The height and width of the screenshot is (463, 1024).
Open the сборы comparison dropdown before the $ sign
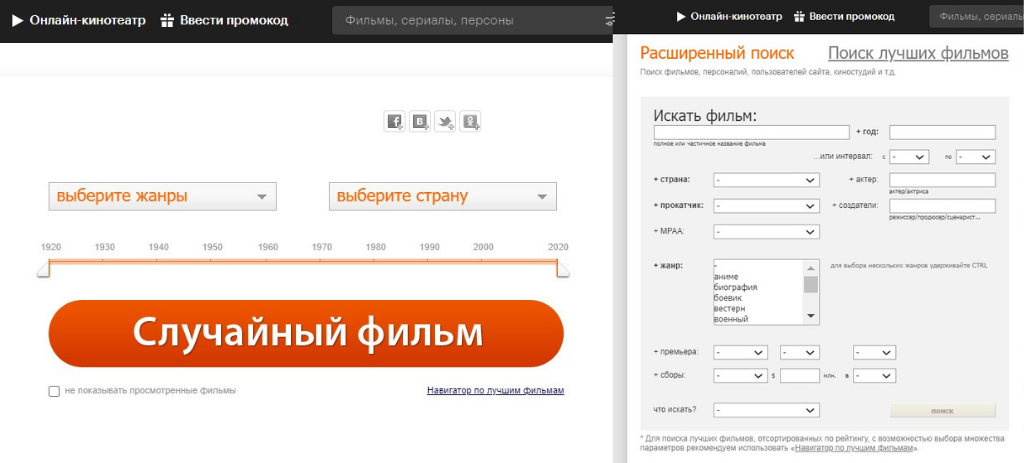click(x=740, y=376)
